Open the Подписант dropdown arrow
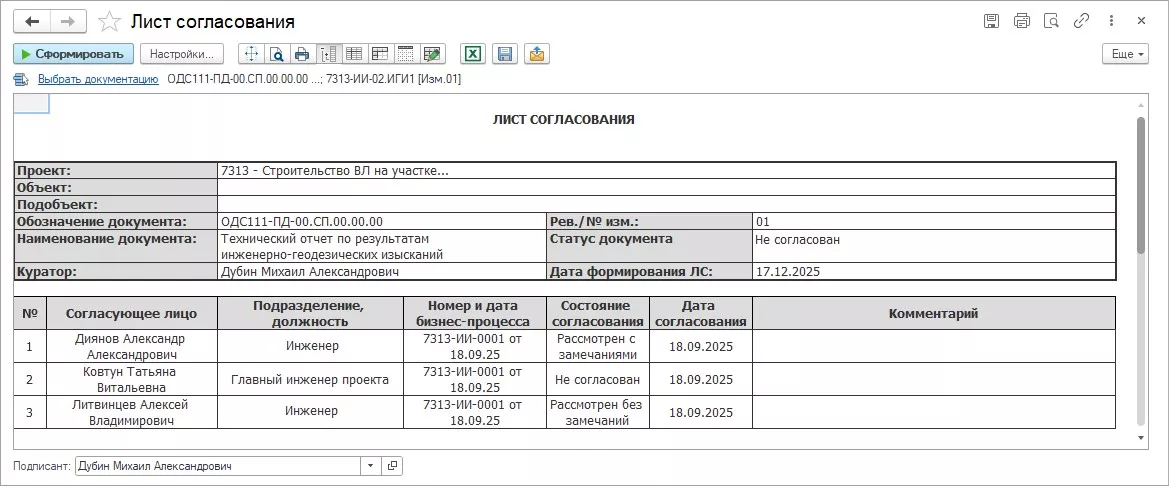This screenshot has height=486, width=1169. coord(370,466)
